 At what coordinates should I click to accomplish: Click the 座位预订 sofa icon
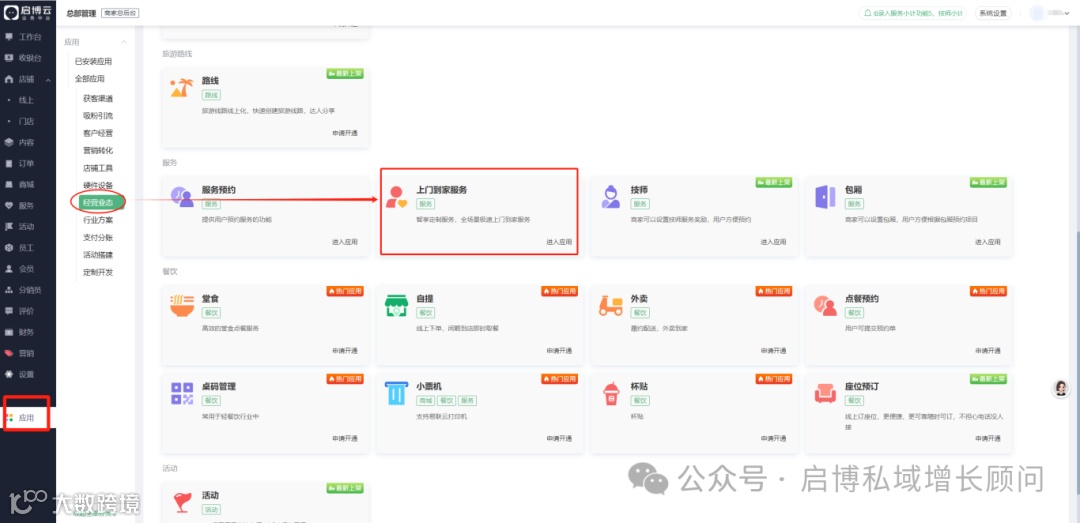824,393
